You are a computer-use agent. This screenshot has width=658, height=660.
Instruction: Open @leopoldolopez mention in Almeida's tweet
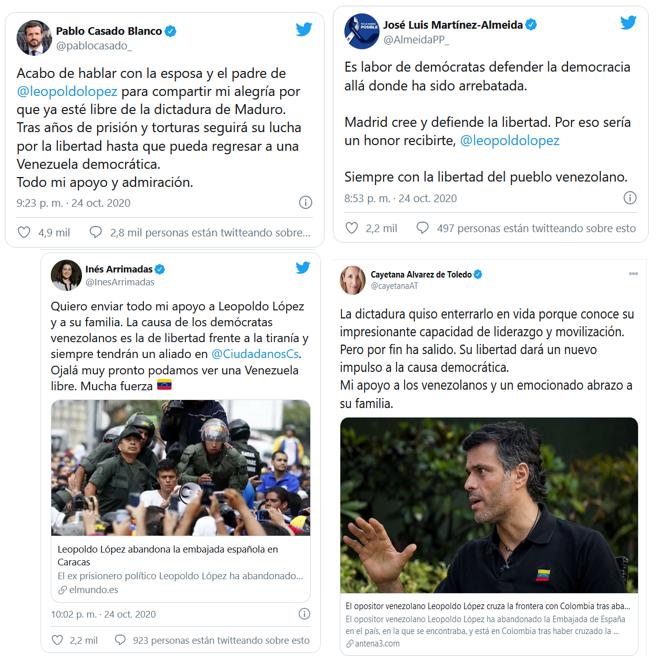(x=509, y=140)
